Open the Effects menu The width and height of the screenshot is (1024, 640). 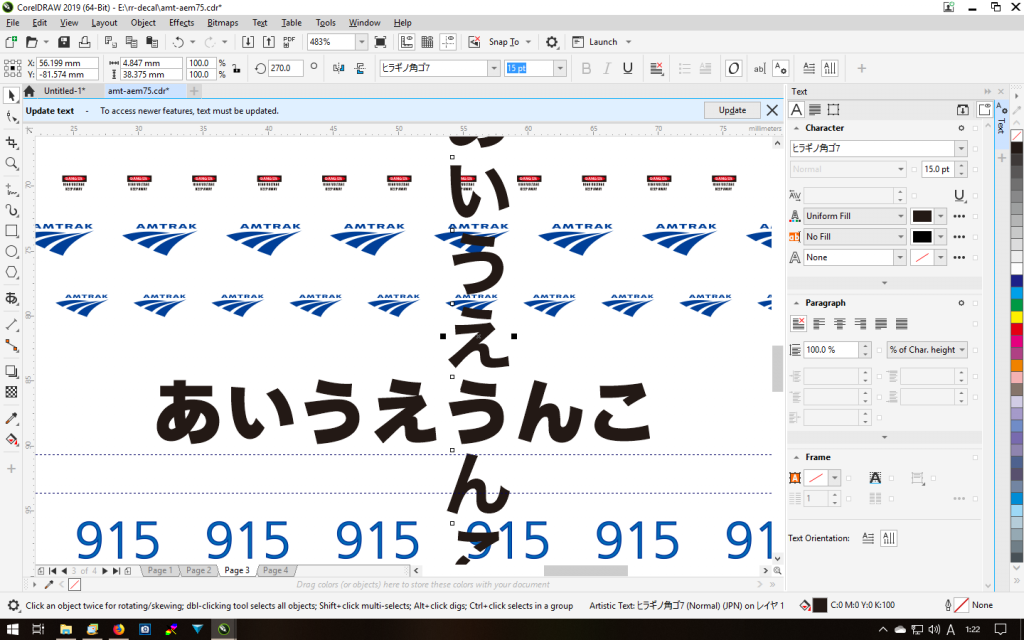point(181,22)
